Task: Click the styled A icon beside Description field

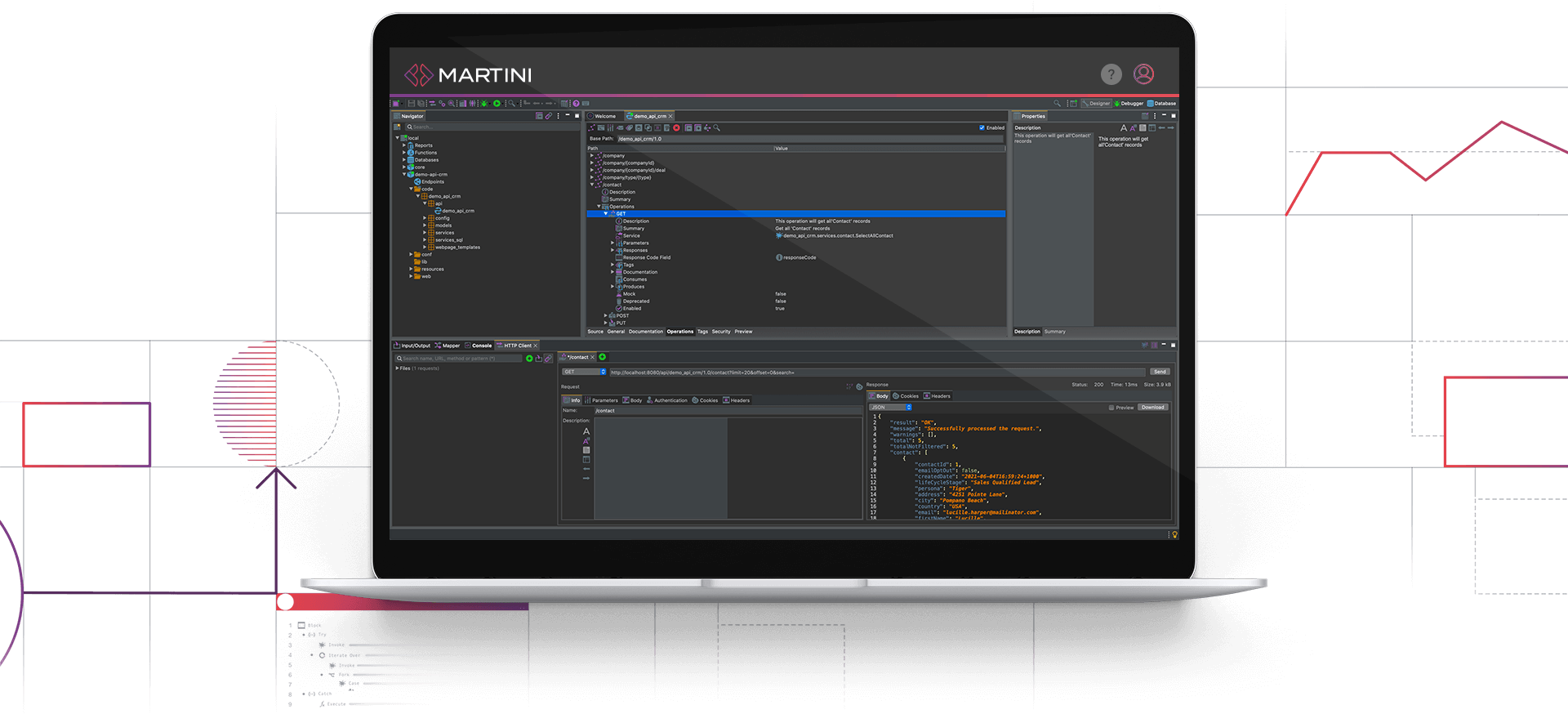Action: pyautogui.click(x=586, y=441)
